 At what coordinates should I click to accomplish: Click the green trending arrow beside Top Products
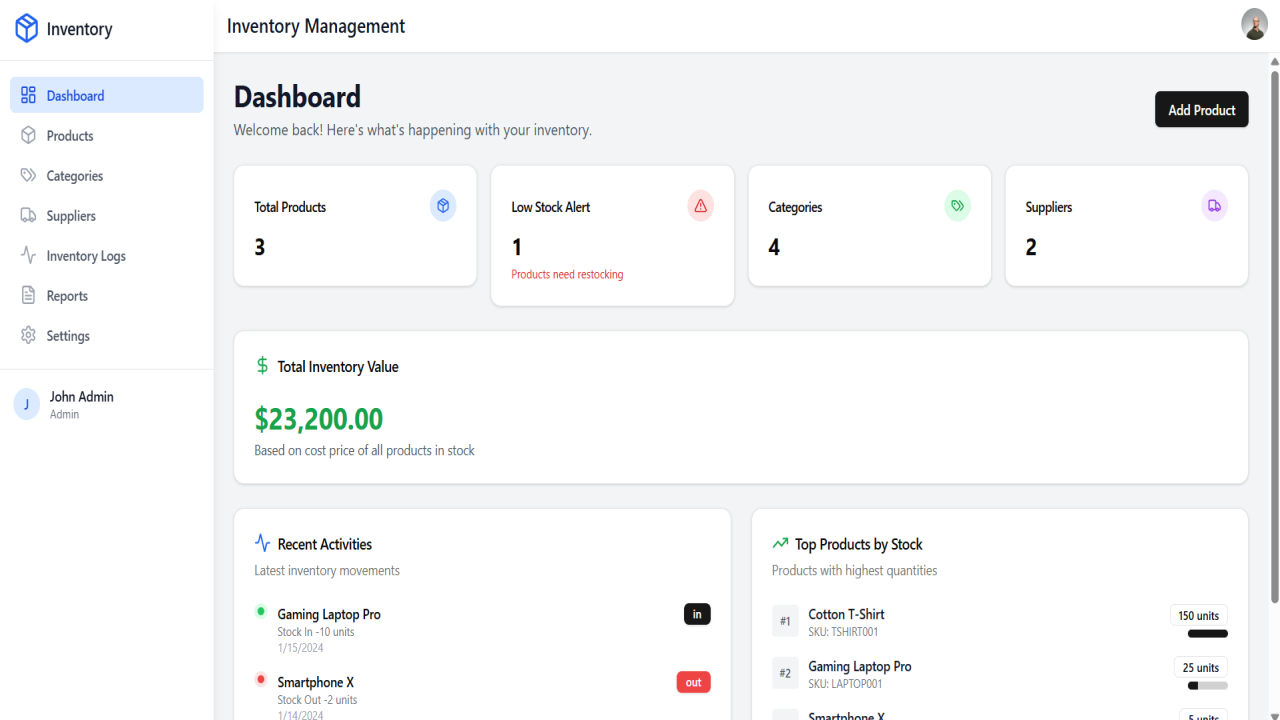click(780, 543)
